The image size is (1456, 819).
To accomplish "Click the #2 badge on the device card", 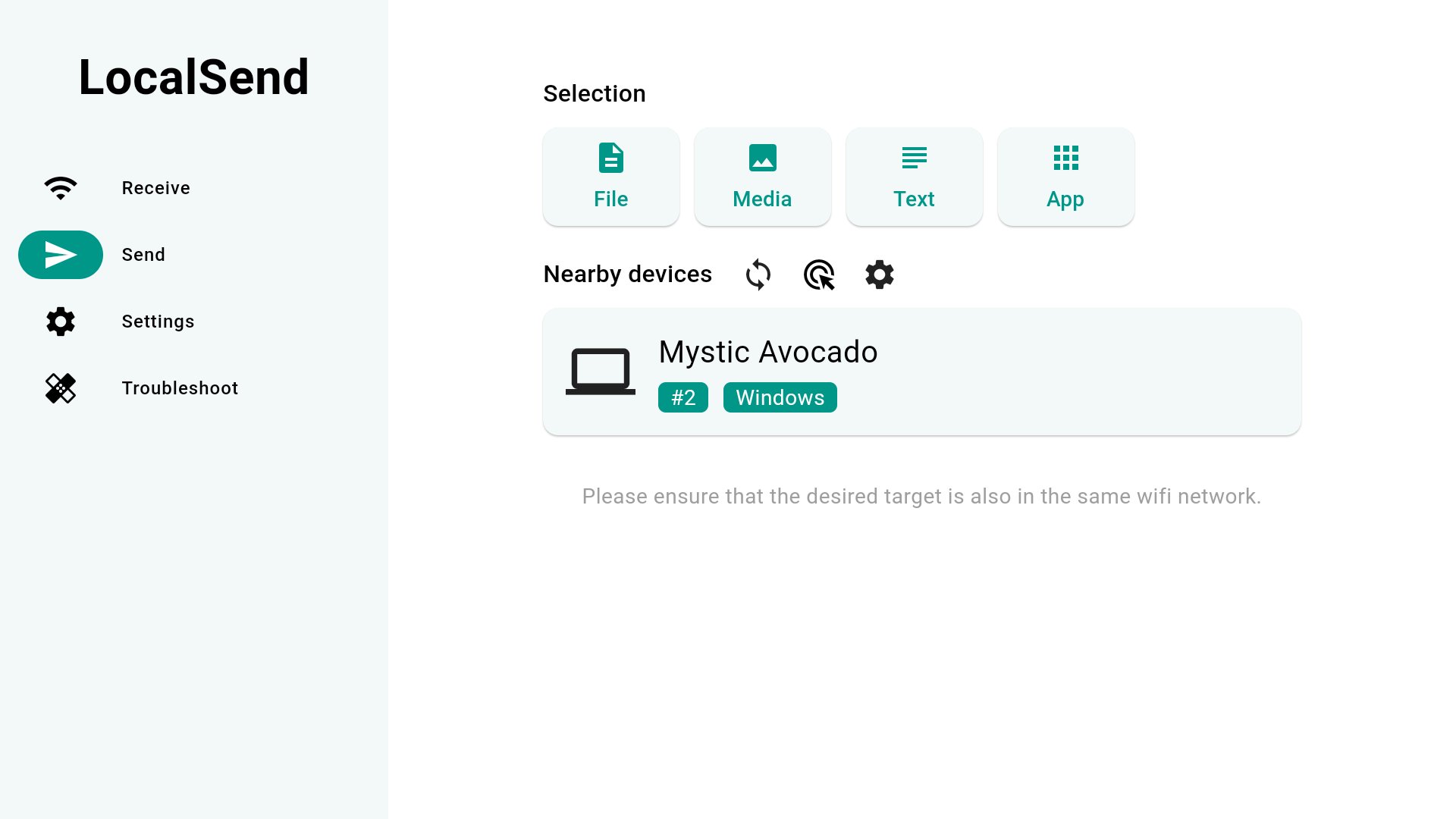I will click(x=682, y=397).
